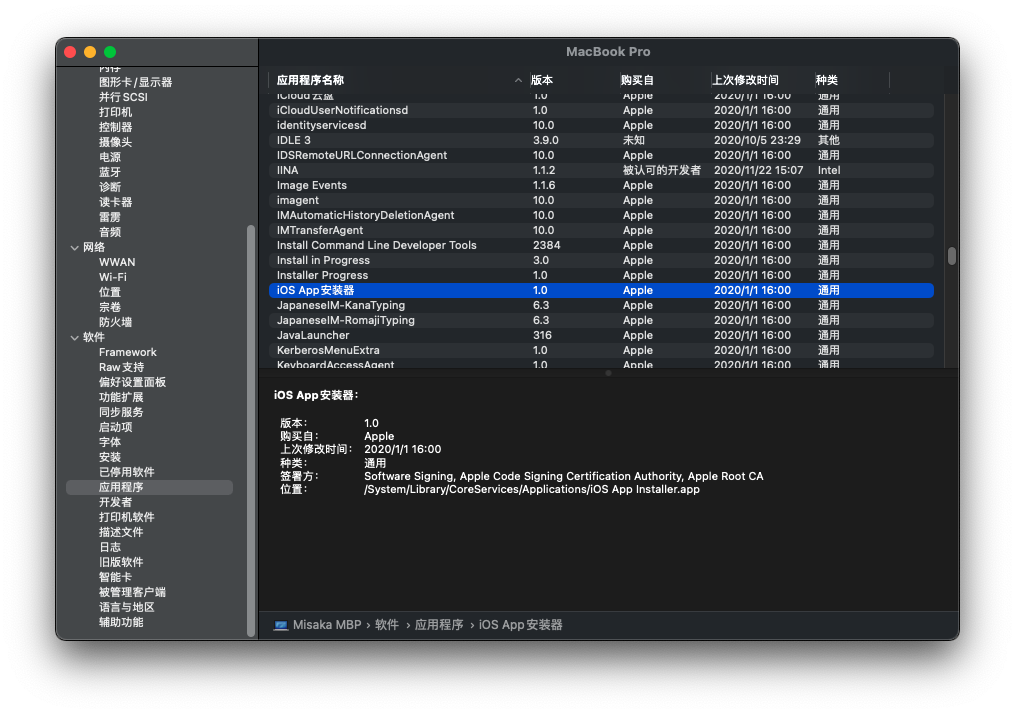Select 位置 under 网络
This screenshot has height=714, width=1015.
pos(109,292)
